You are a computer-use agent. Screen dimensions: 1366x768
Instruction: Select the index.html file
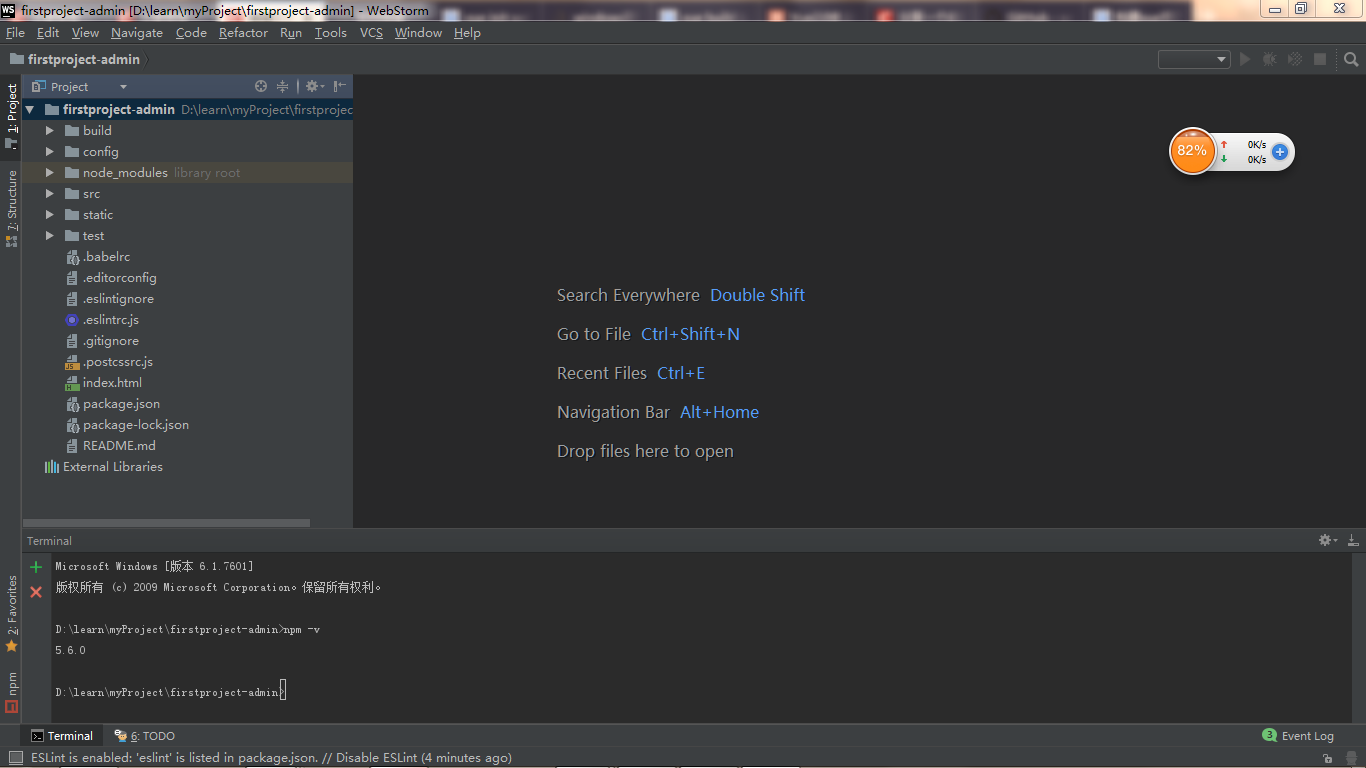(103, 383)
